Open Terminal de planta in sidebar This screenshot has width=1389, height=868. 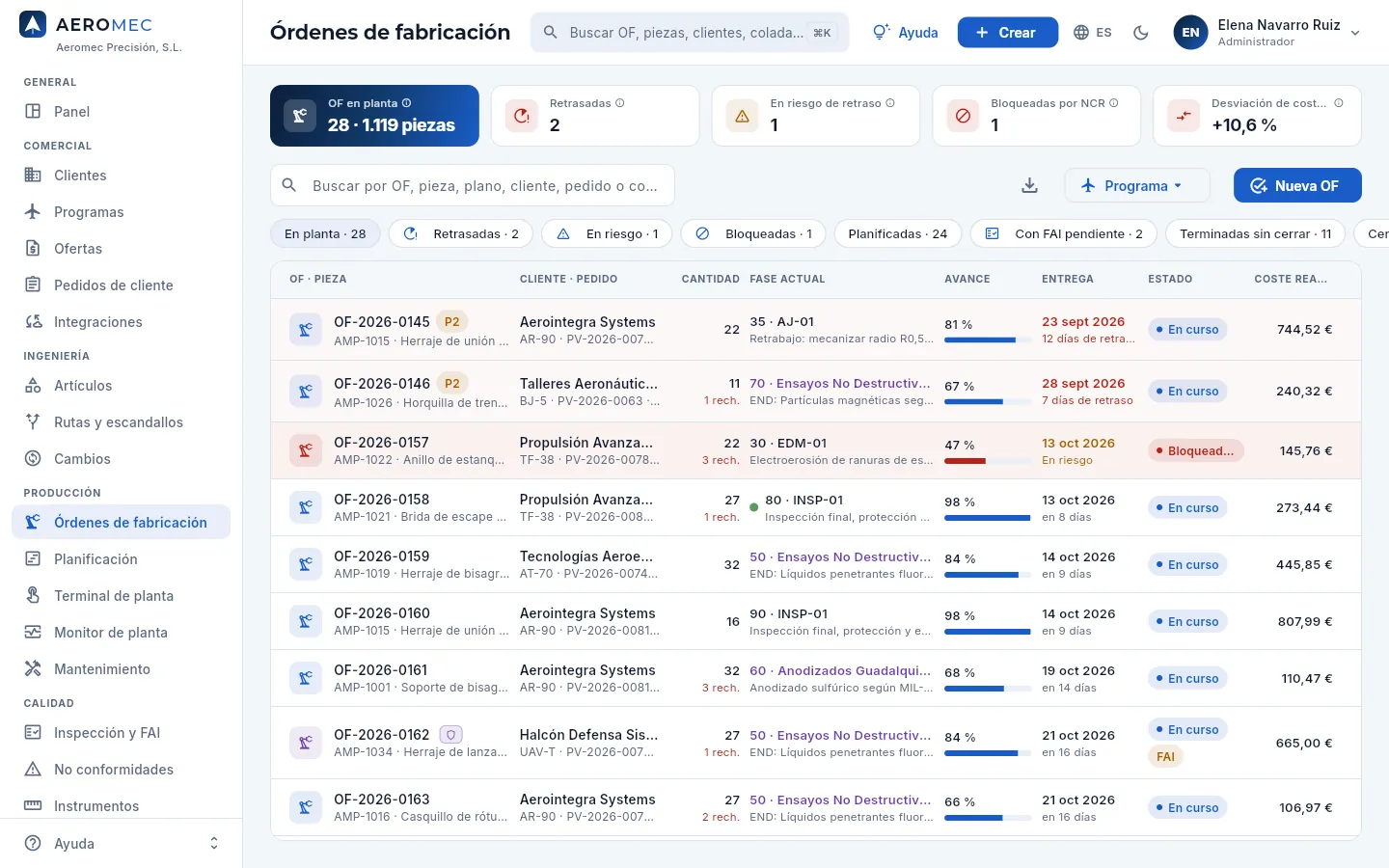(121, 596)
